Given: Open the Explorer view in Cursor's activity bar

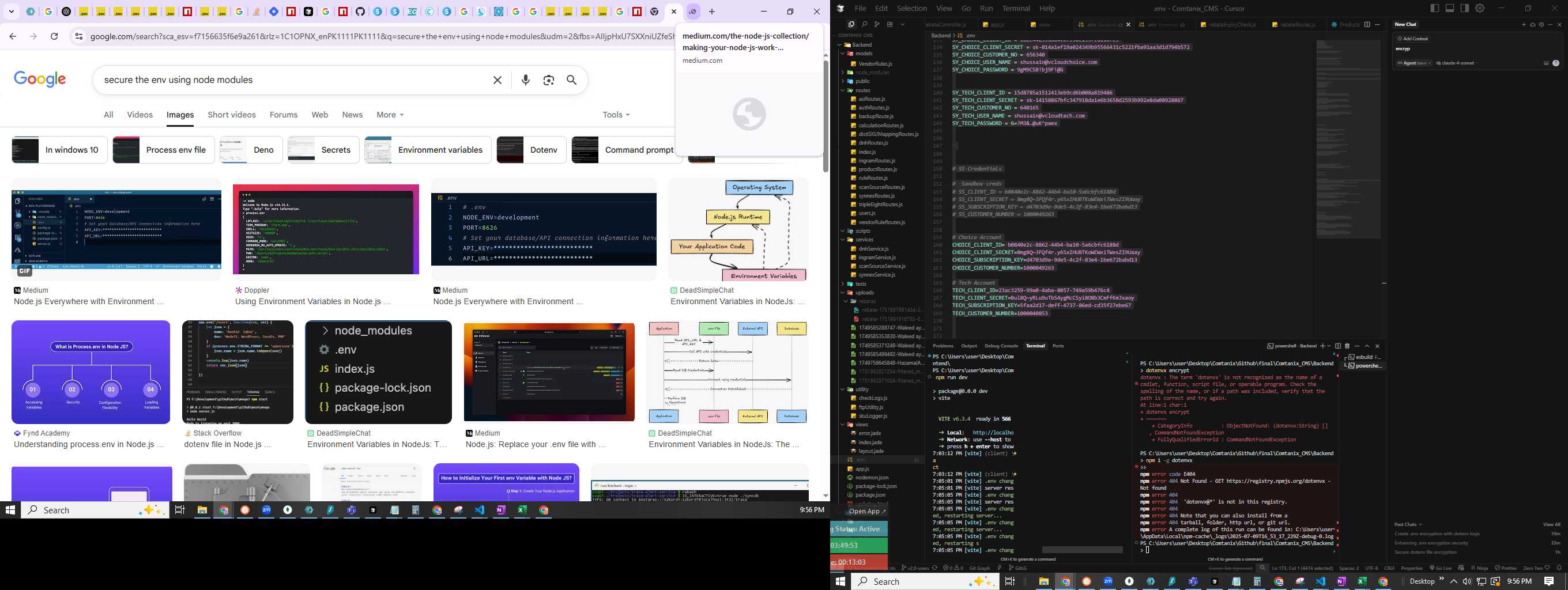Looking at the screenshot, I should (x=851, y=24).
